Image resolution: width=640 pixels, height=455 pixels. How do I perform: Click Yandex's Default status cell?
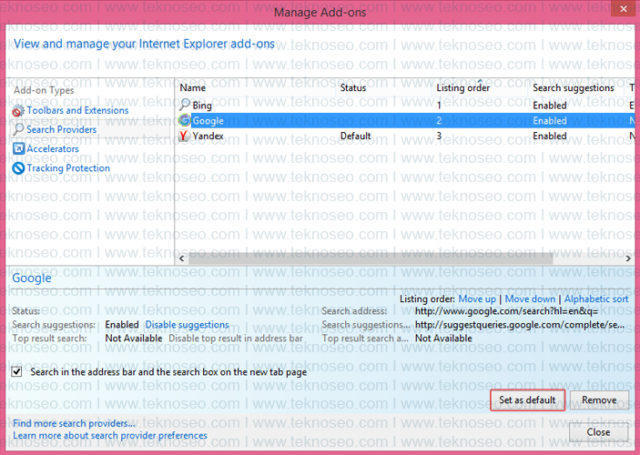point(356,136)
